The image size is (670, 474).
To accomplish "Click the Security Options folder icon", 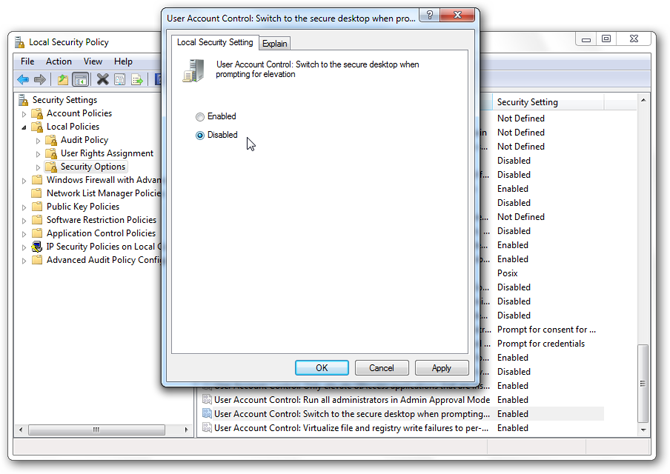I will pos(51,166).
